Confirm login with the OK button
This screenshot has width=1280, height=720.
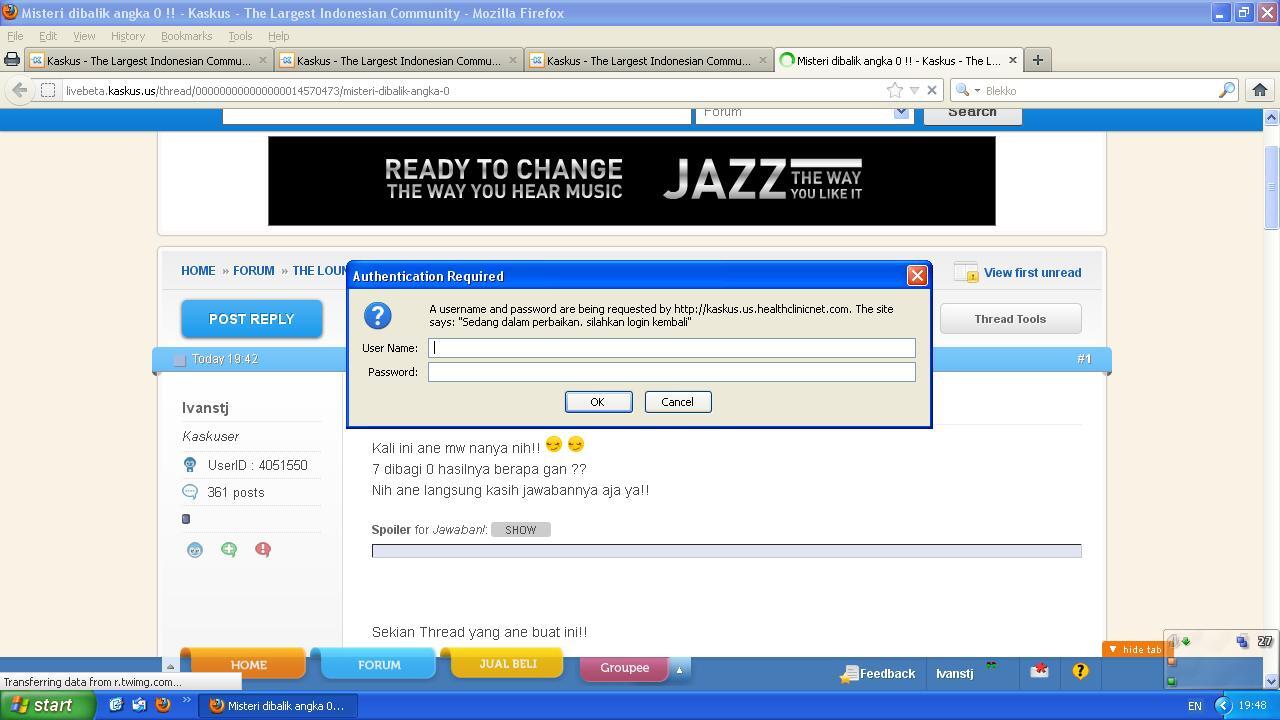[x=598, y=402]
